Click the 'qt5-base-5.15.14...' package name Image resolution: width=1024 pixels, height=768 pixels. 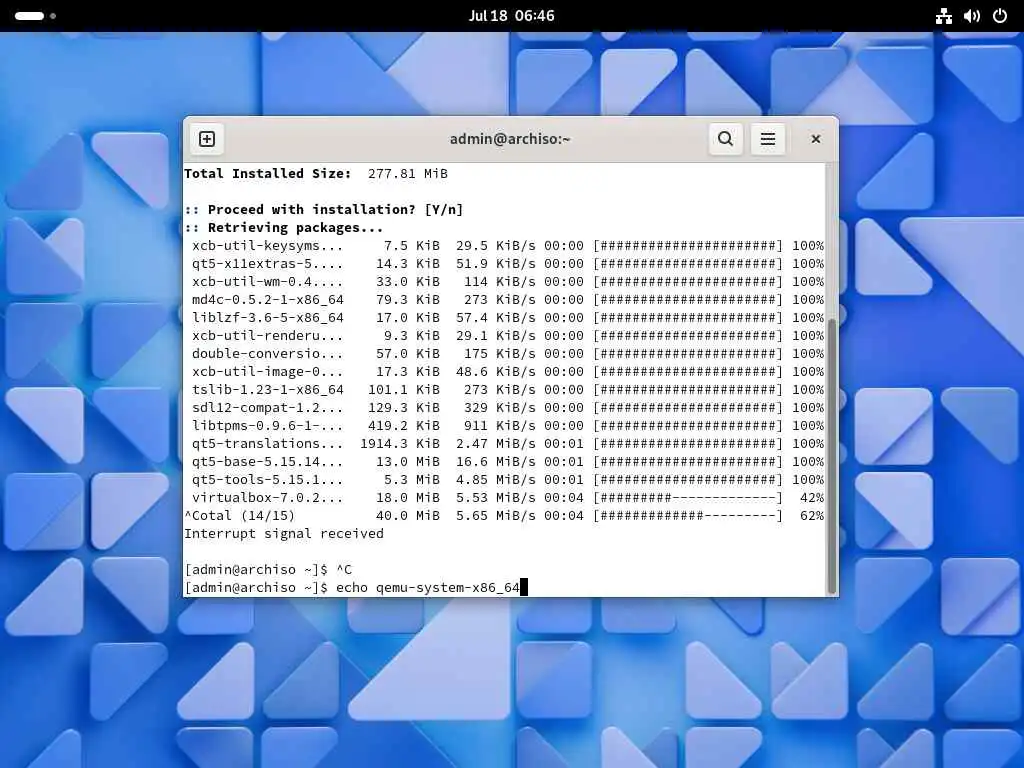(x=267, y=462)
